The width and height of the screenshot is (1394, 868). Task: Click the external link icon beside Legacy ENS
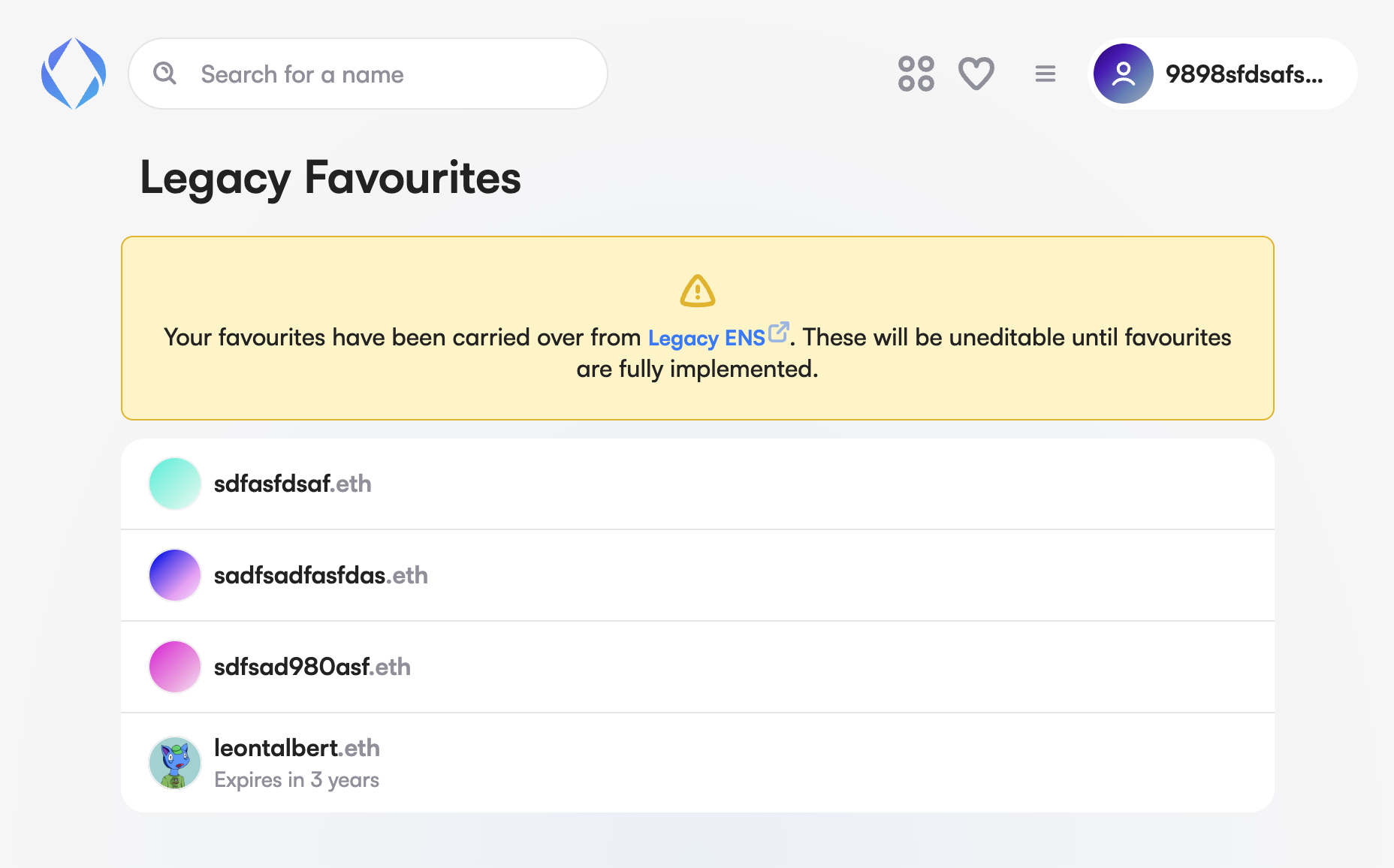click(x=779, y=332)
